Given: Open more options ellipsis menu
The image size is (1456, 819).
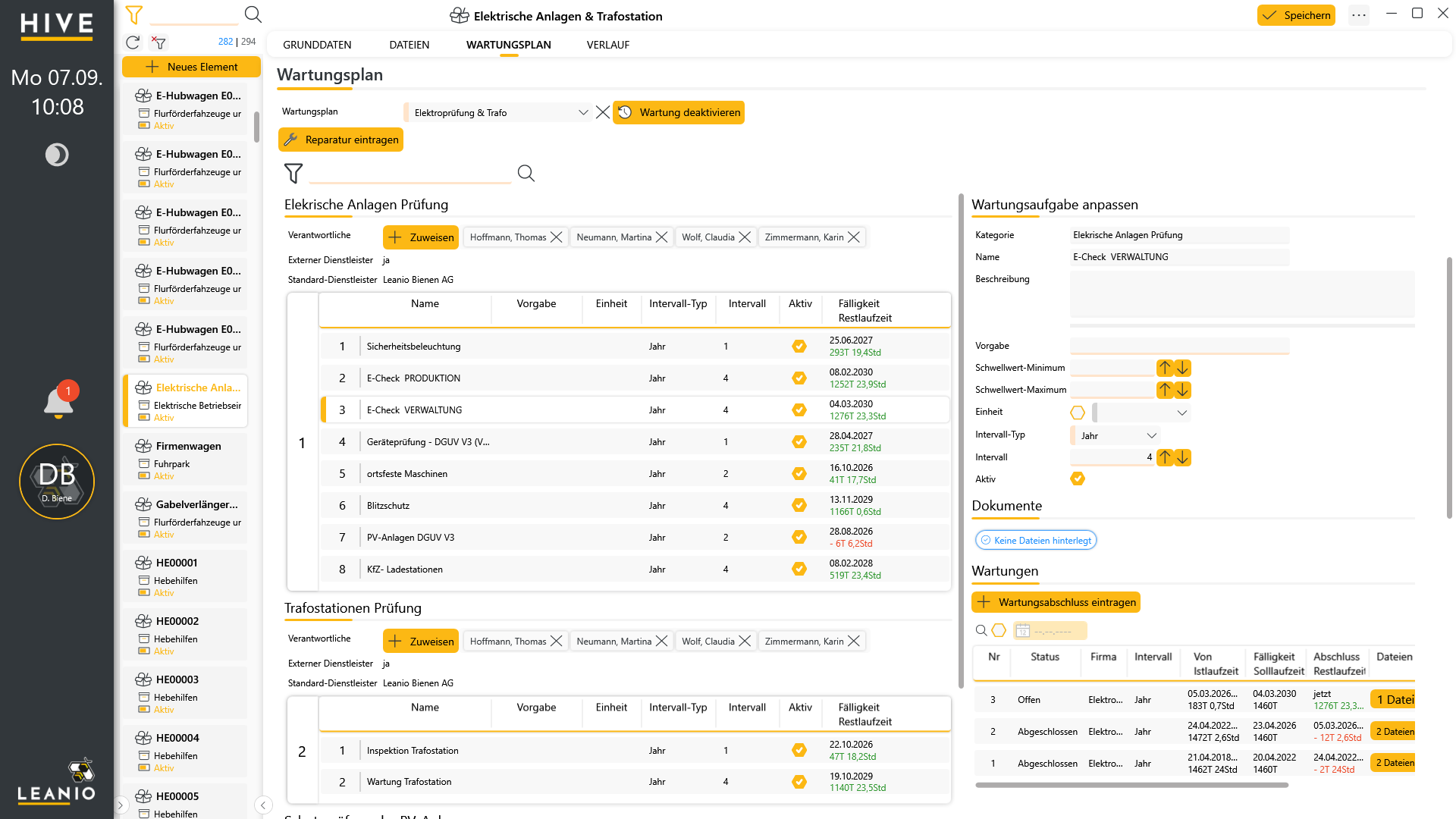Looking at the screenshot, I should pos(1359,15).
